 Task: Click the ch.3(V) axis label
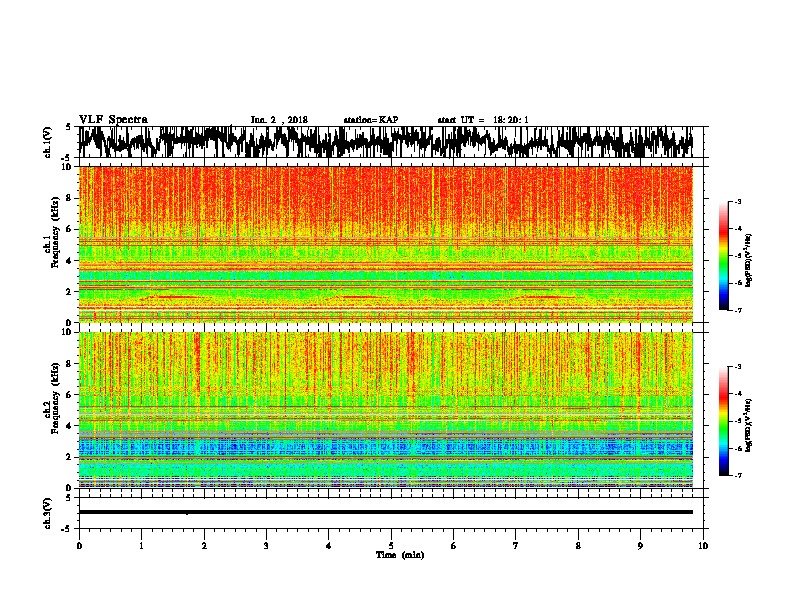(x=48, y=513)
